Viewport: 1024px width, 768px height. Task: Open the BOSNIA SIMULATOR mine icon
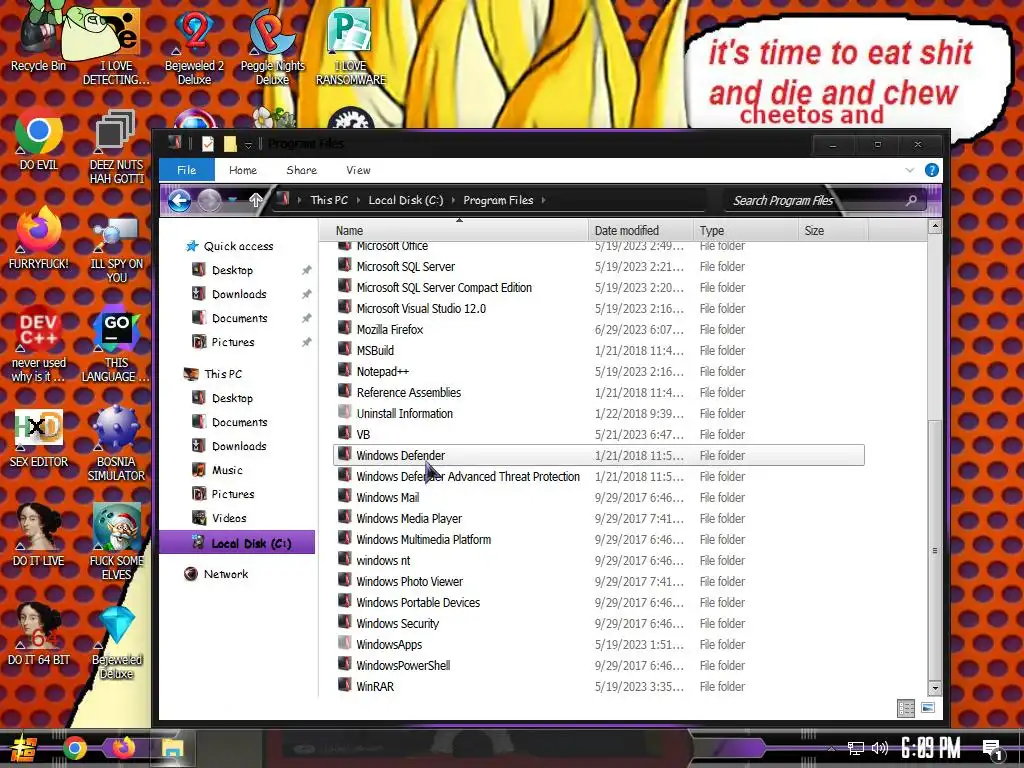(x=116, y=444)
